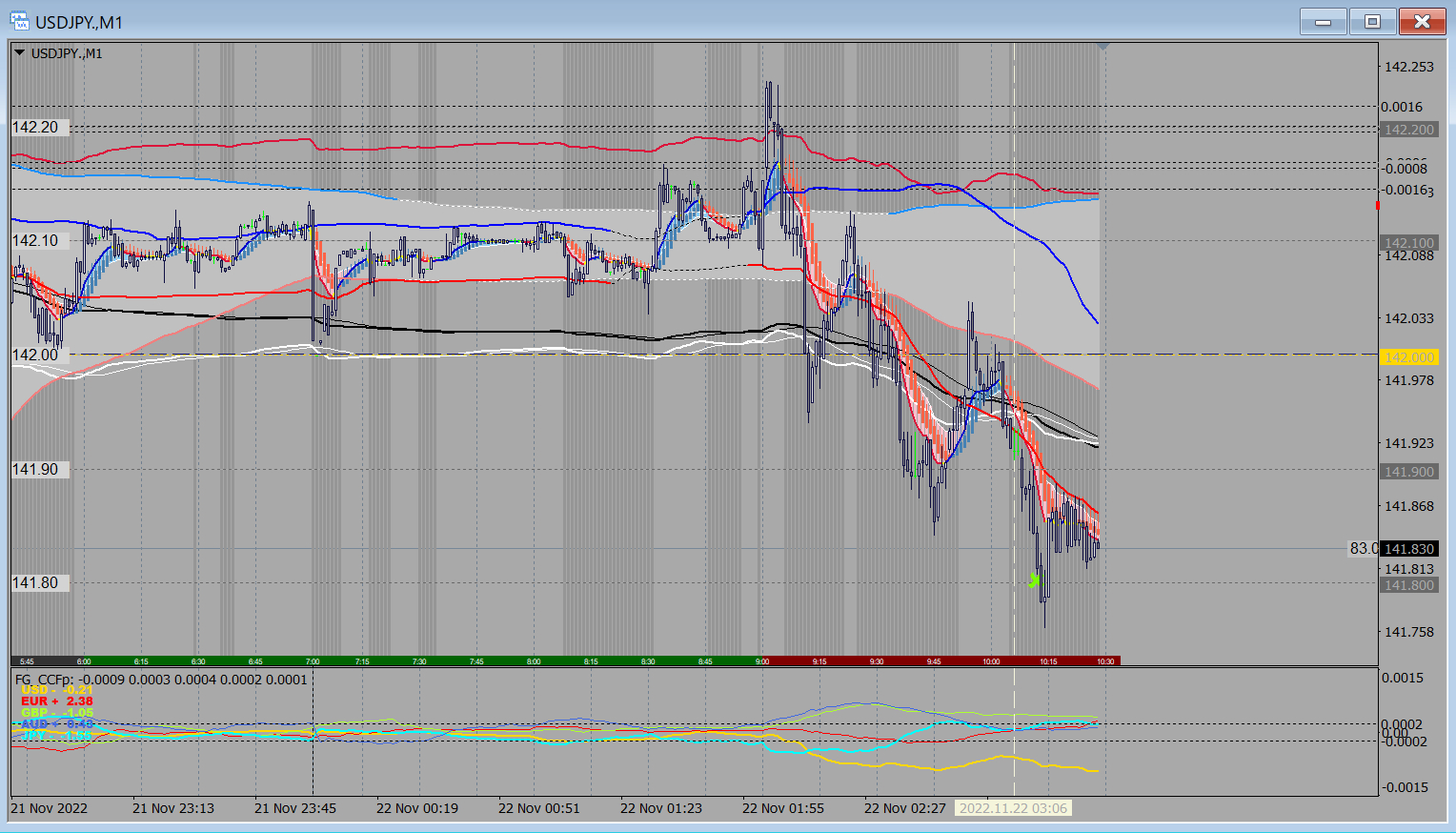This screenshot has height=833, width=1456.
Task: Click the grey 142.100 axis tag
Action: click(x=1409, y=243)
